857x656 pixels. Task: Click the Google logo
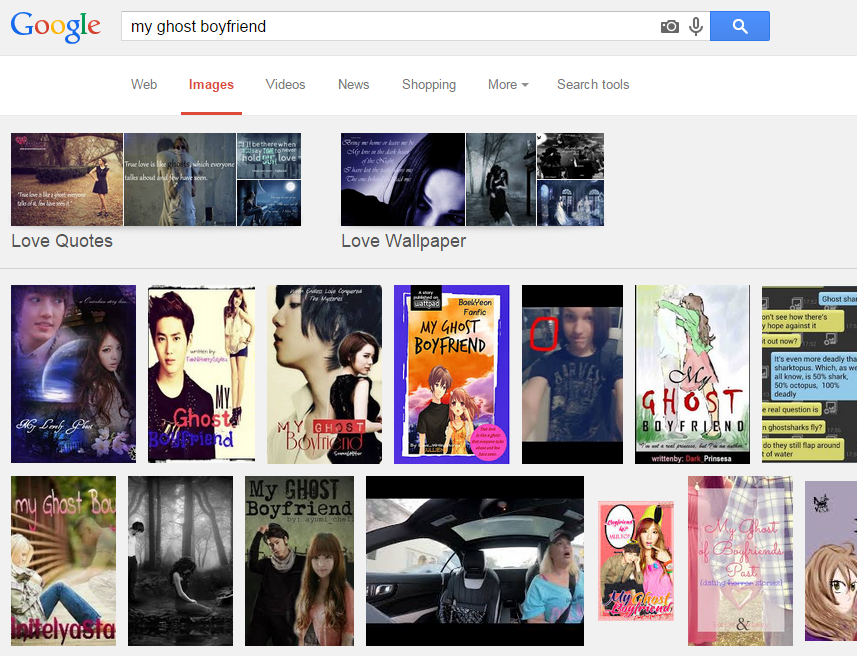click(56, 26)
